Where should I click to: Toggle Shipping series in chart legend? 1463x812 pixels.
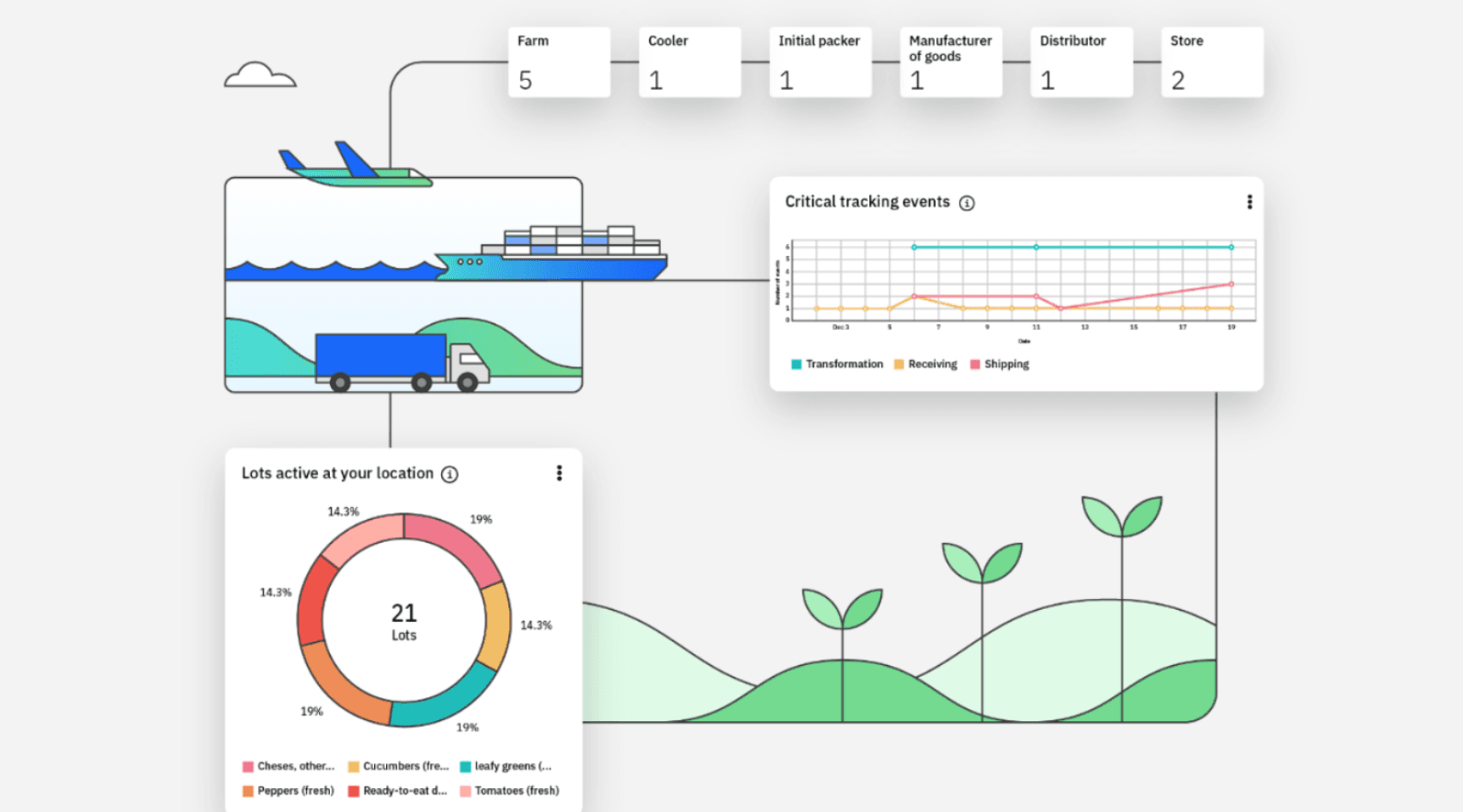pyautogui.click(x=1000, y=365)
